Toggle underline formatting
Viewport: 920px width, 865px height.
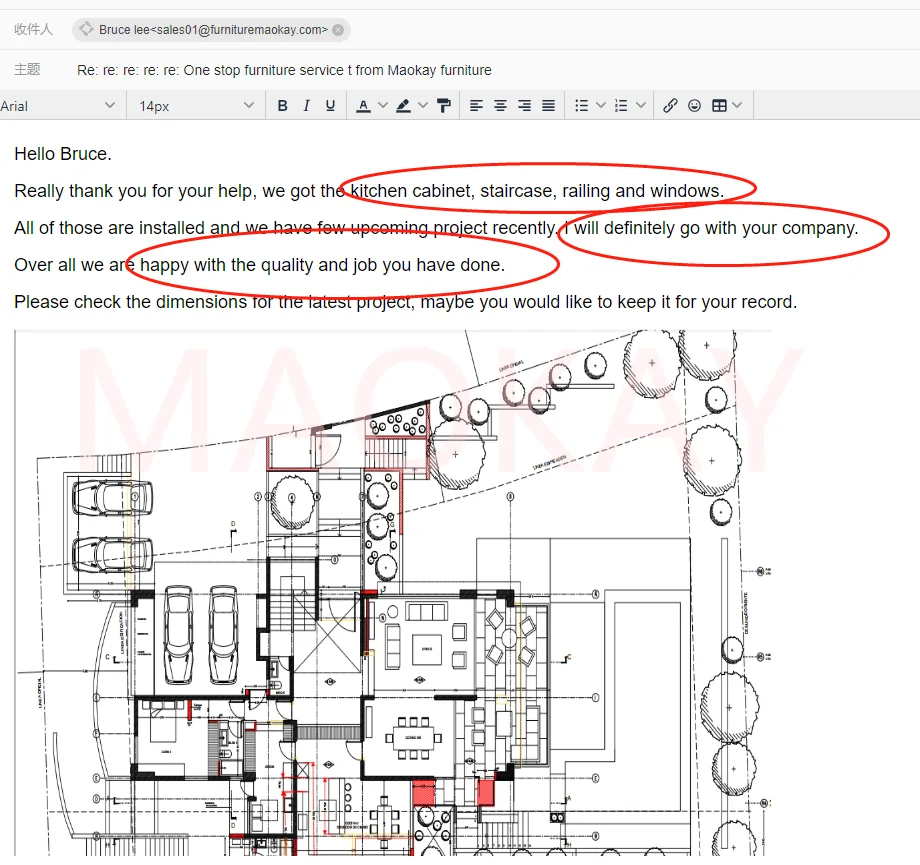(330, 106)
